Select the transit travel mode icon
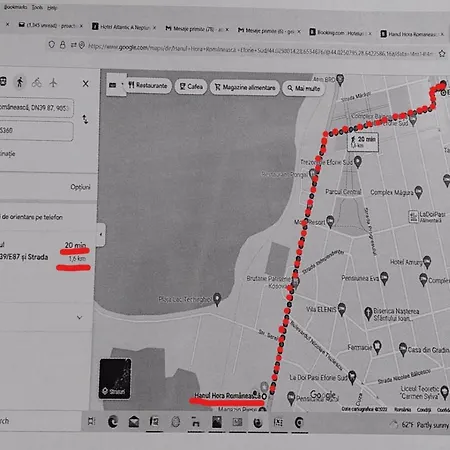 (3, 81)
